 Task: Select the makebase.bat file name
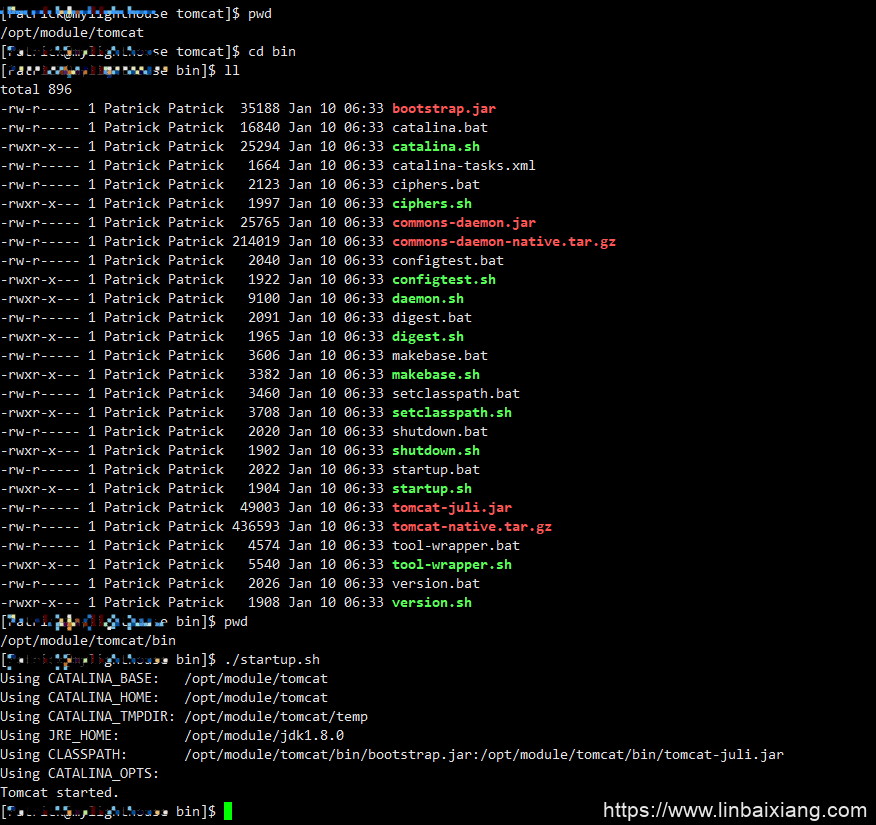point(440,355)
